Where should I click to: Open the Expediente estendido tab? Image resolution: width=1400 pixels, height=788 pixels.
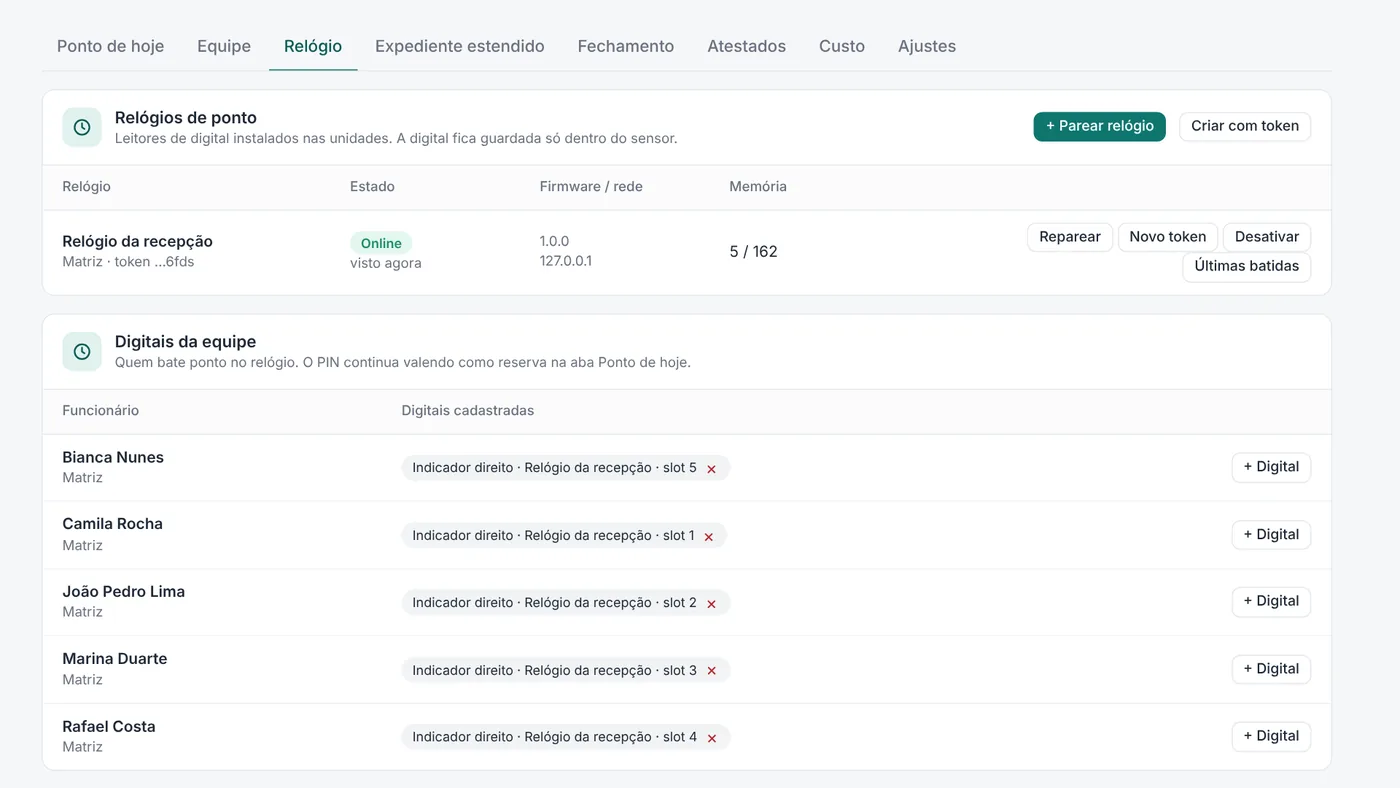click(460, 46)
